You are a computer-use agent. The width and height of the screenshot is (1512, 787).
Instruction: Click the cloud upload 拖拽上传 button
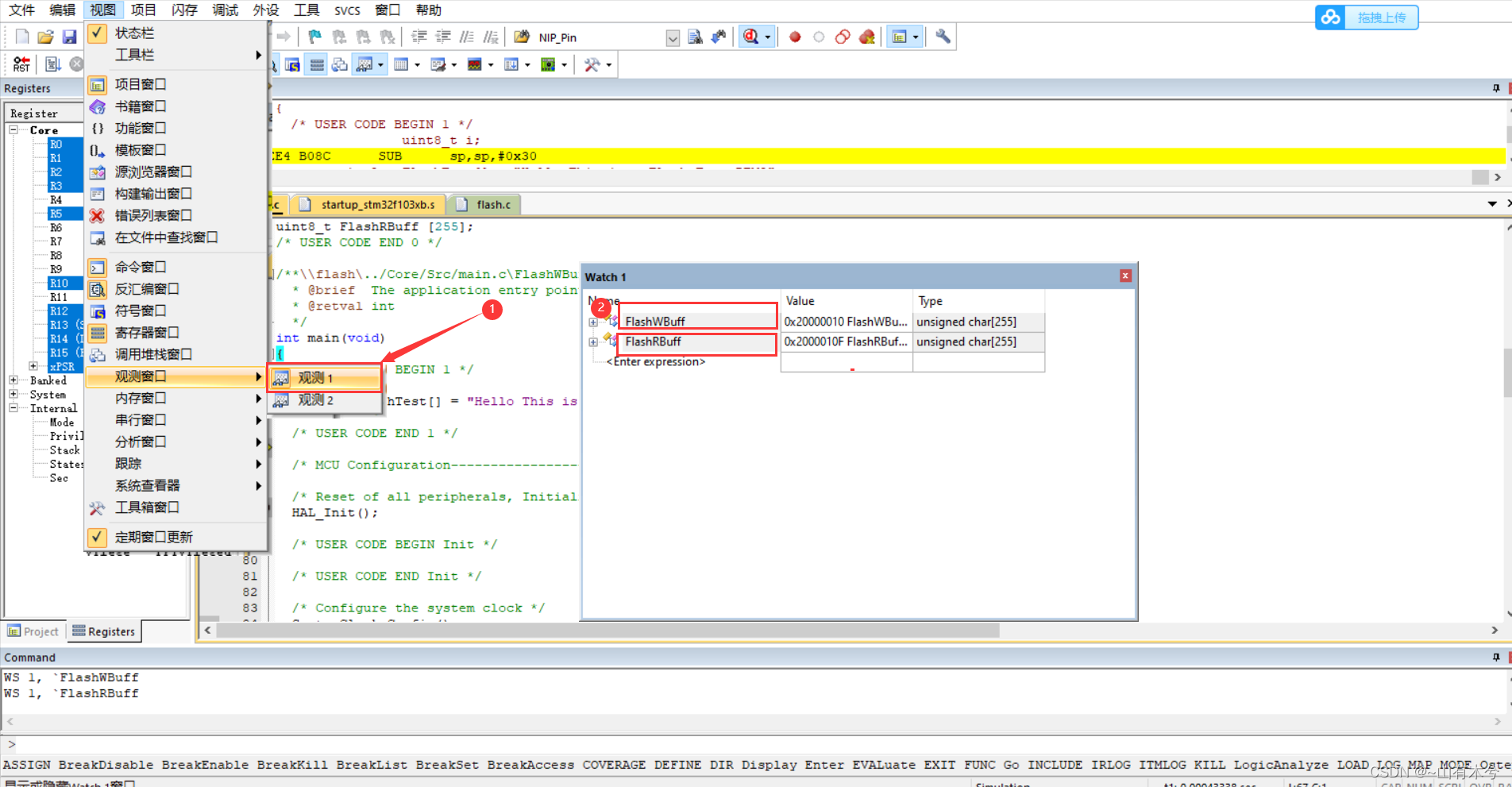(1367, 17)
